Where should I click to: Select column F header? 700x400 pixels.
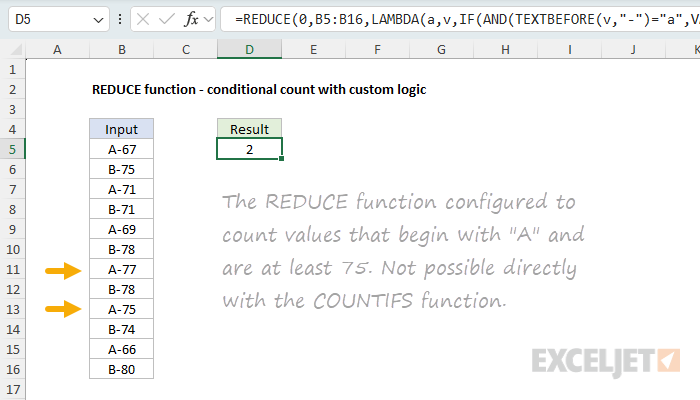378,49
